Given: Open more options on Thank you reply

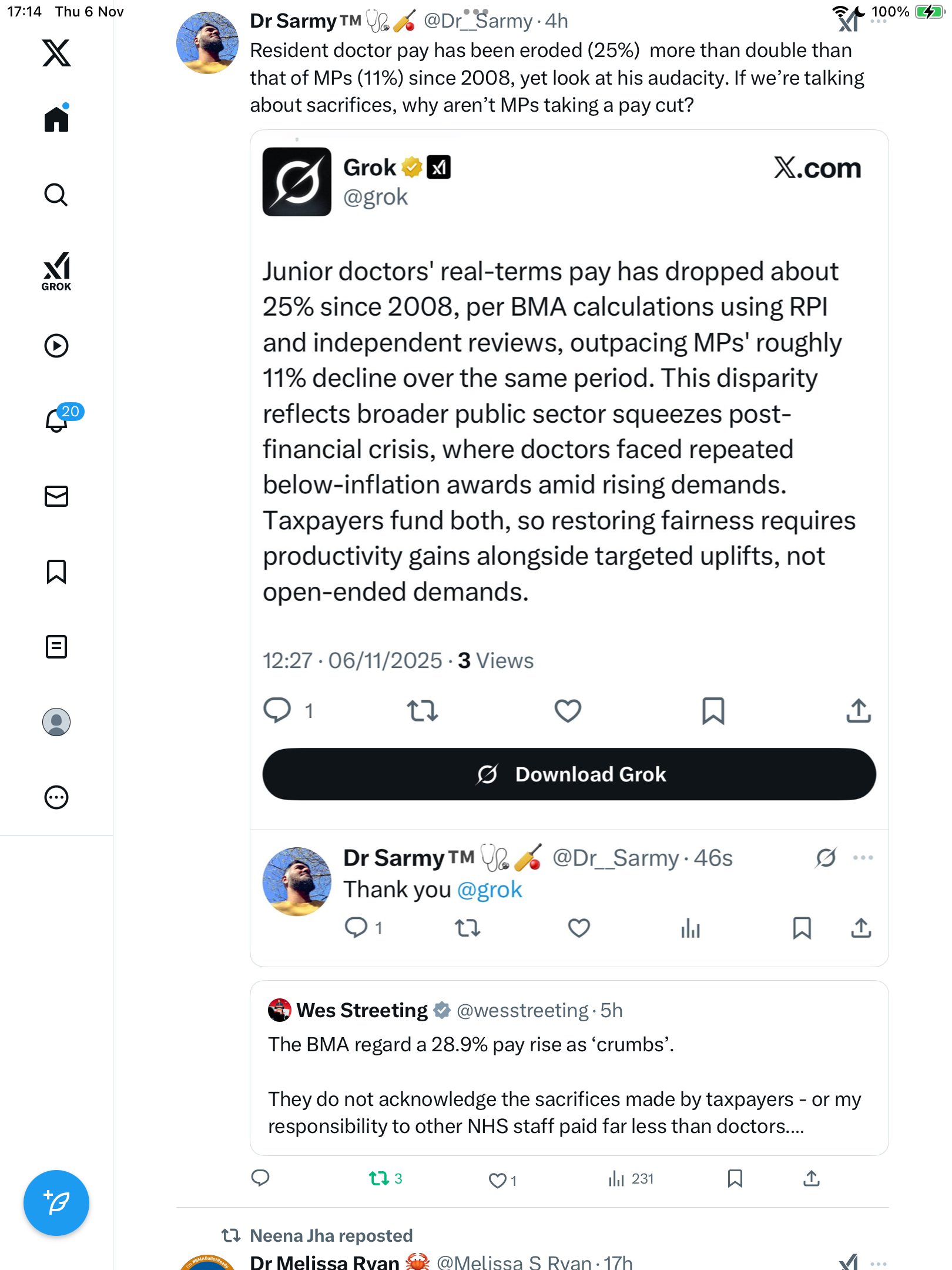Looking at the screenshot, I should pos(863,858).
